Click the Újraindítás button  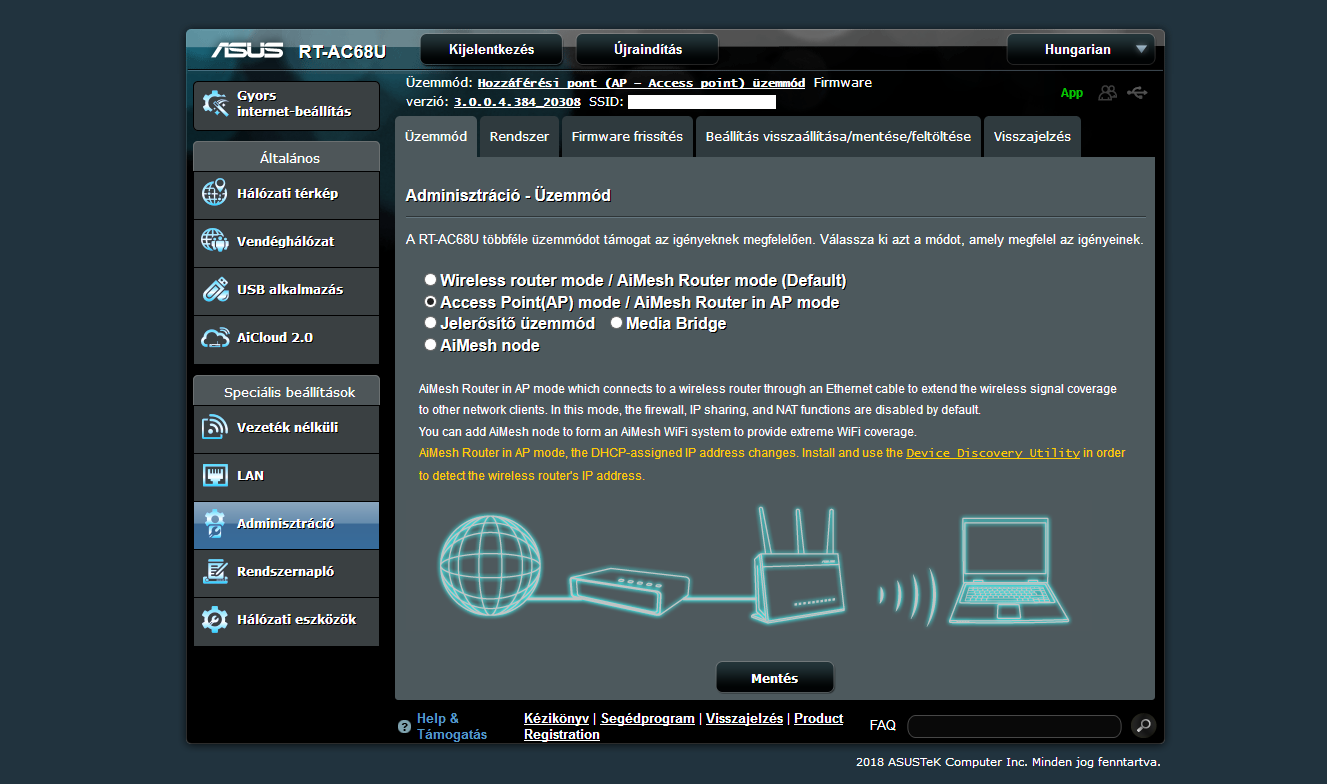coord(647,50)
